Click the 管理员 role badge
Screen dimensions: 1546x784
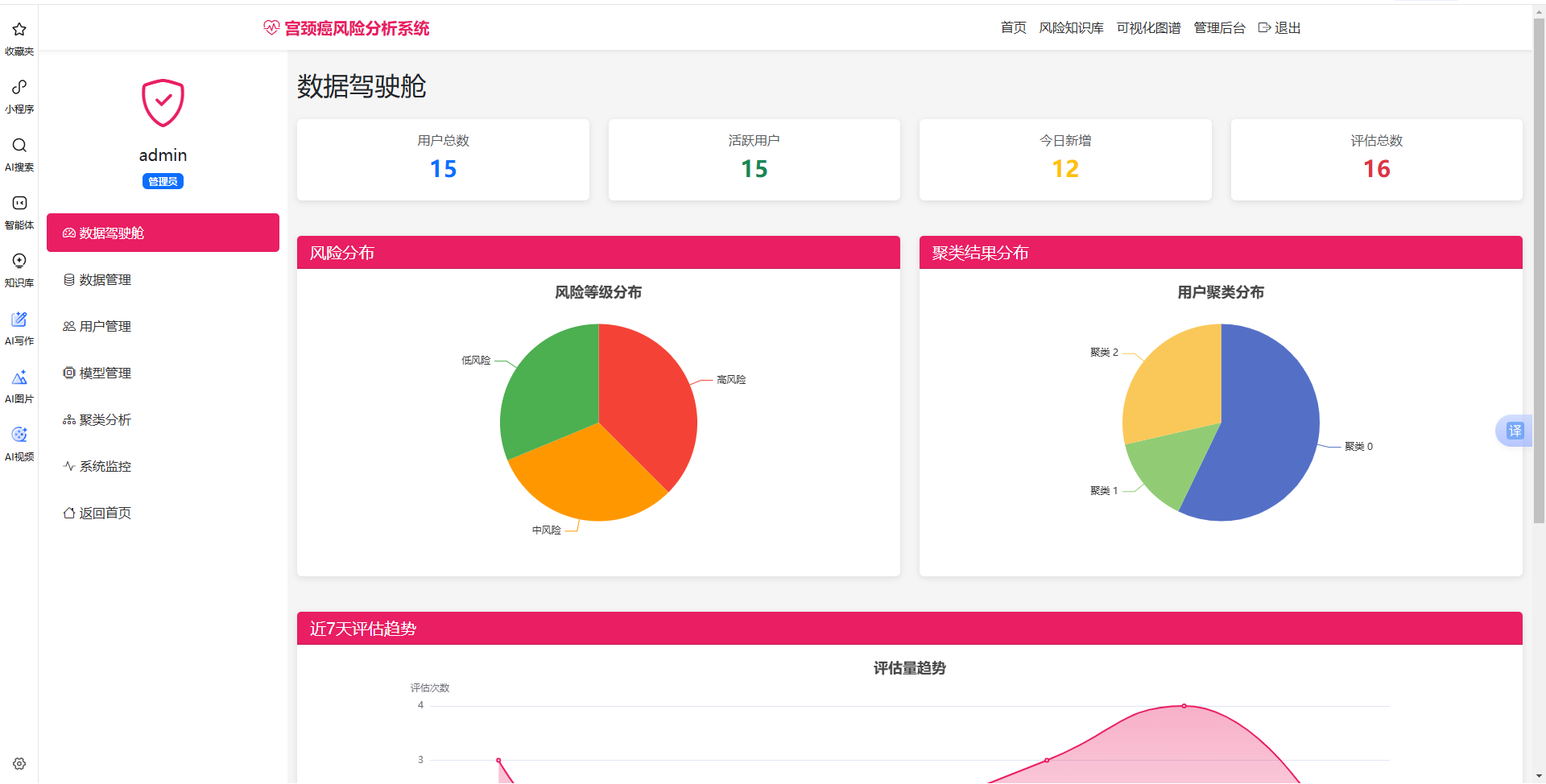(163, 181)
